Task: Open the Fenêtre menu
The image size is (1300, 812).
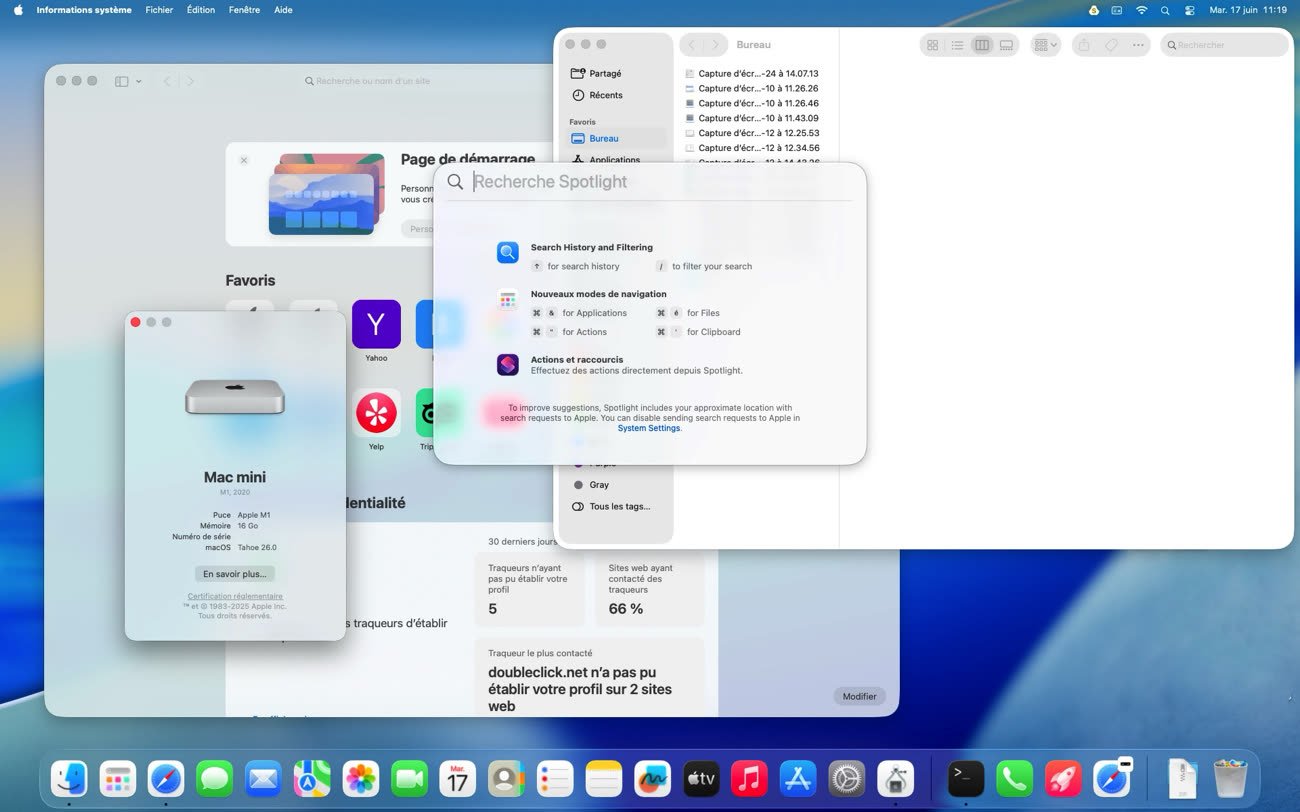Action: tap(244, 10)
